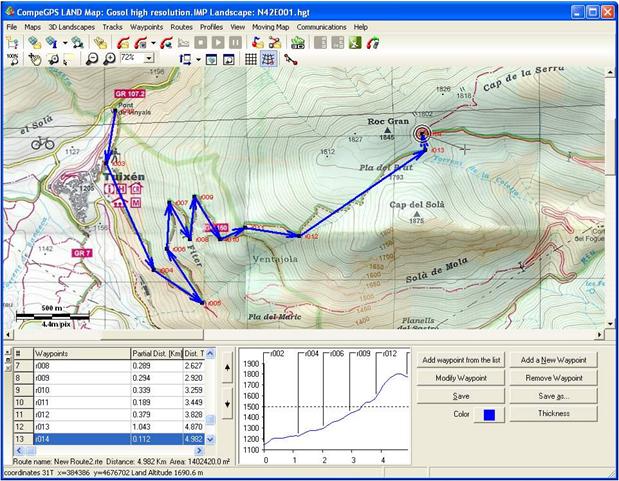Select the r008 waypoint row
Viewport: 619px width, 481px height.
[109, 366]
